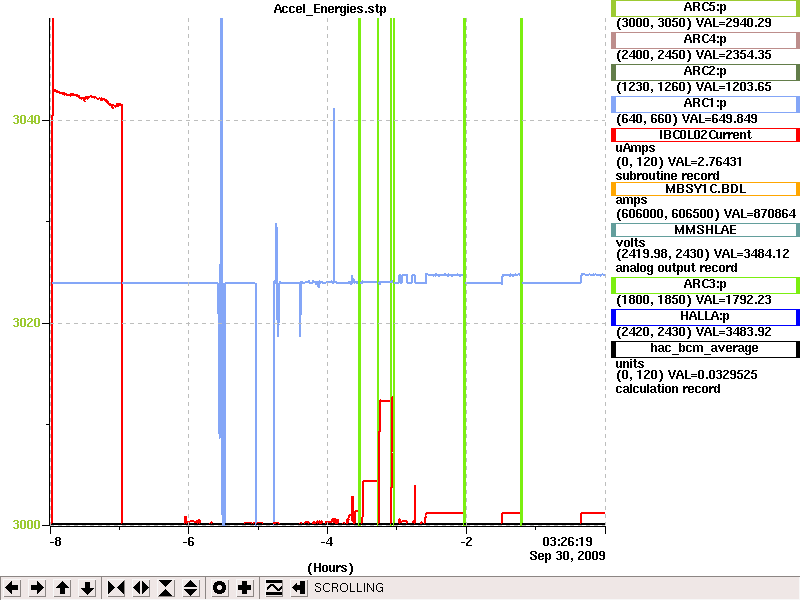The height and width of the screenshot is (600, 800).
Task: Click the 3000 y-axis label
Action: tap(26, 525)
